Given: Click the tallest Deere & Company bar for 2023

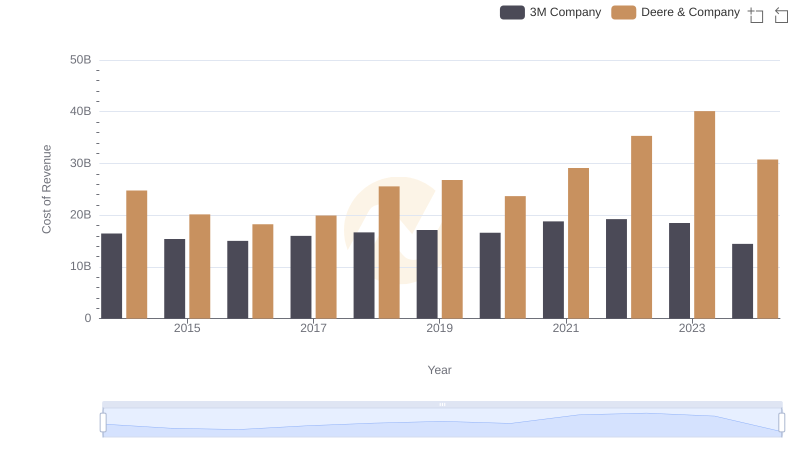Looking at the screenshot, I should (705, 215).
